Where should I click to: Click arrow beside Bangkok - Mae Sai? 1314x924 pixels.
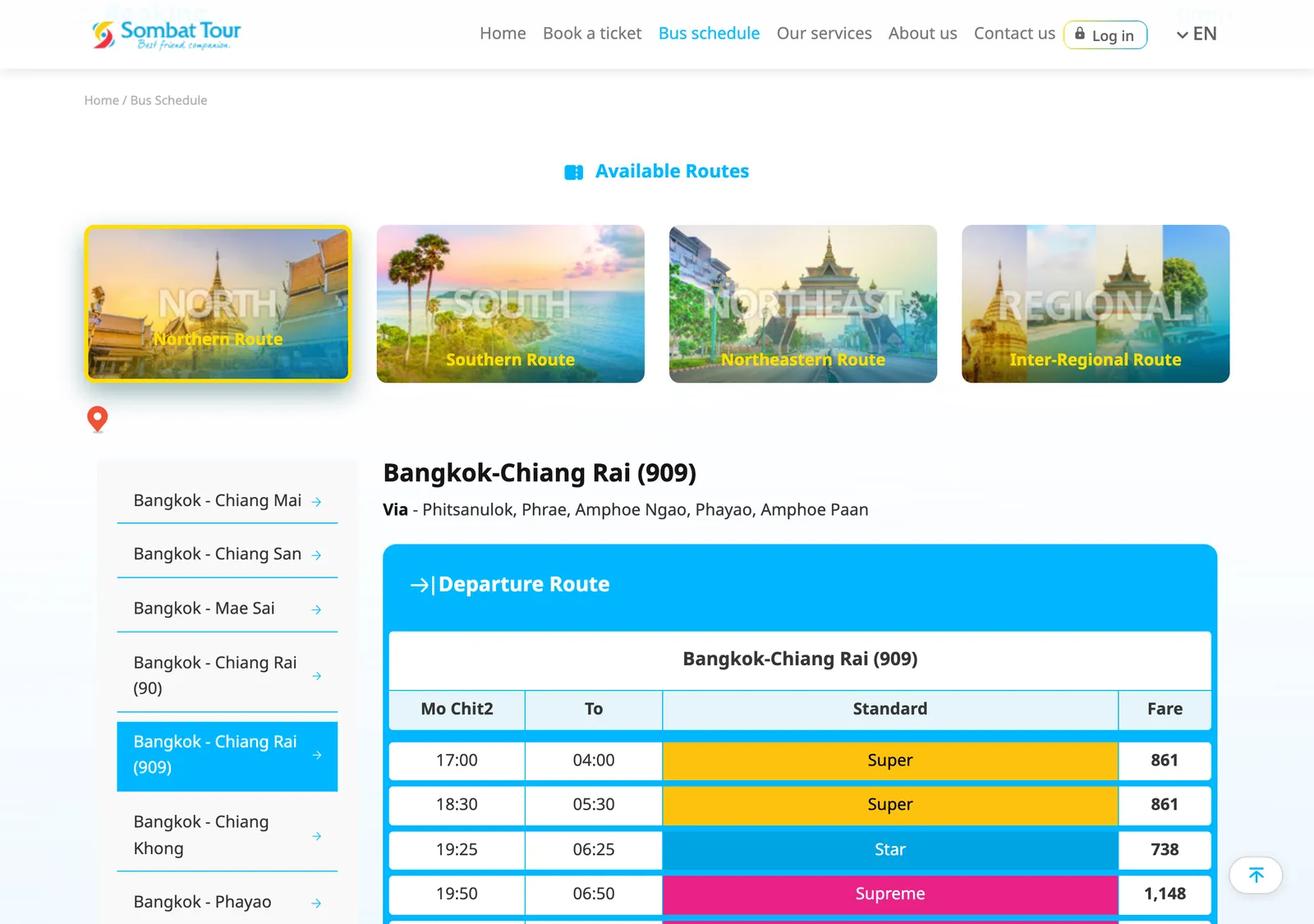click(317, 609)
